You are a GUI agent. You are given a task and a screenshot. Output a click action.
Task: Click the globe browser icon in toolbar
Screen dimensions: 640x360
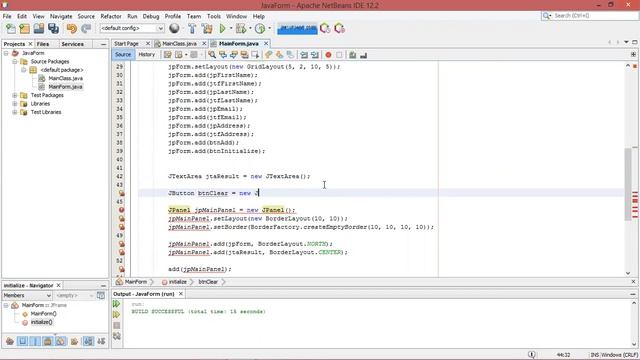tap(174, 28)
